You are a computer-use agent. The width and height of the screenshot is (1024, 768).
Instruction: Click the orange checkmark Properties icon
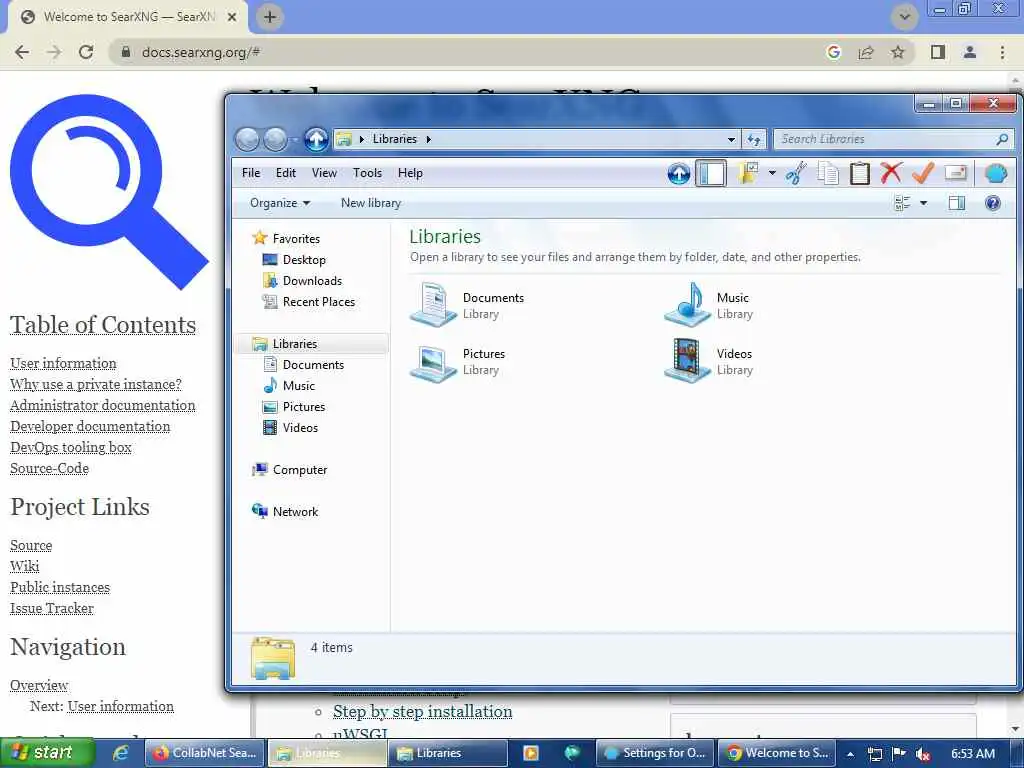tap(923, 173)
